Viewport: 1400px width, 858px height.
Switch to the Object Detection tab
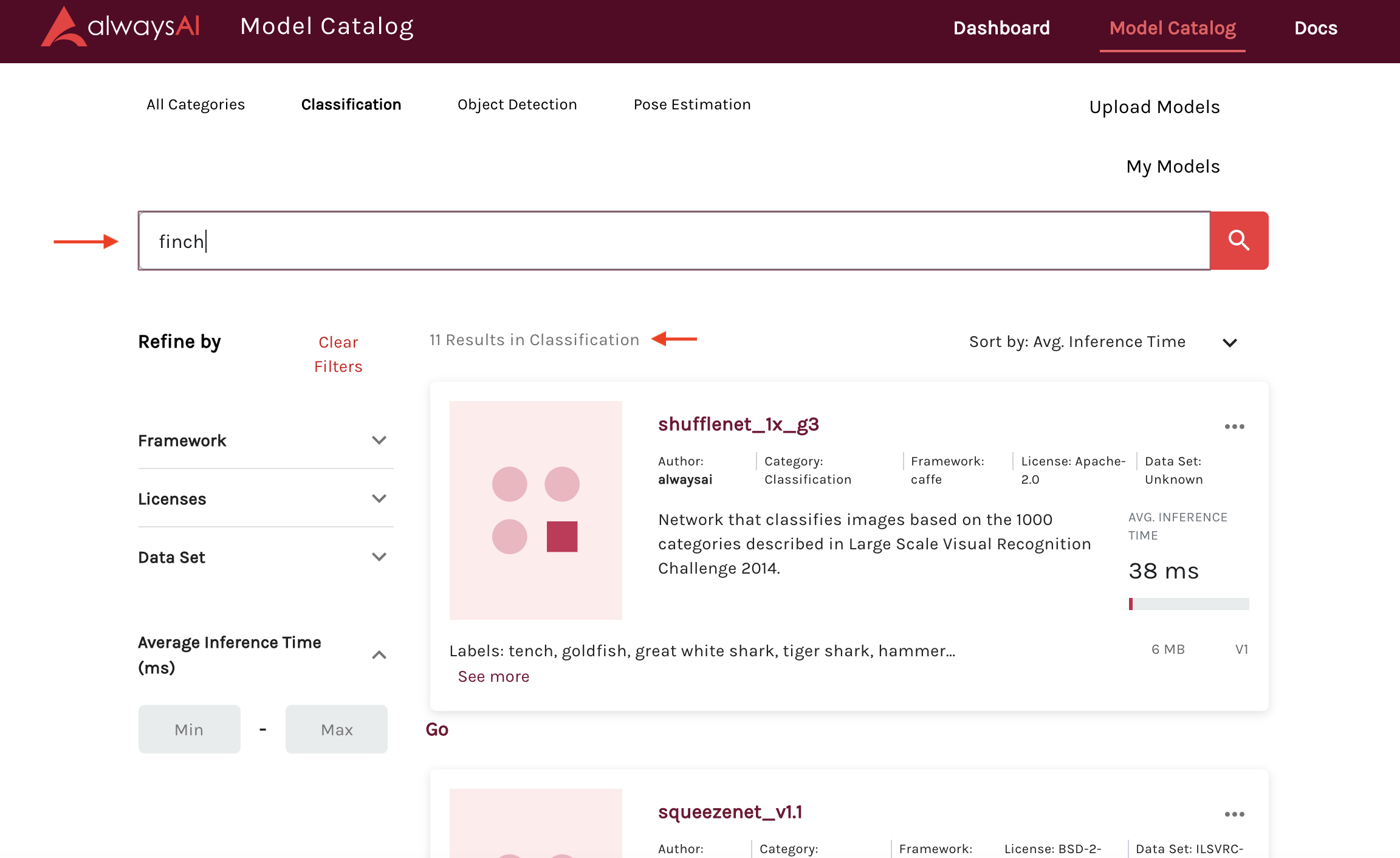[517, 105]
